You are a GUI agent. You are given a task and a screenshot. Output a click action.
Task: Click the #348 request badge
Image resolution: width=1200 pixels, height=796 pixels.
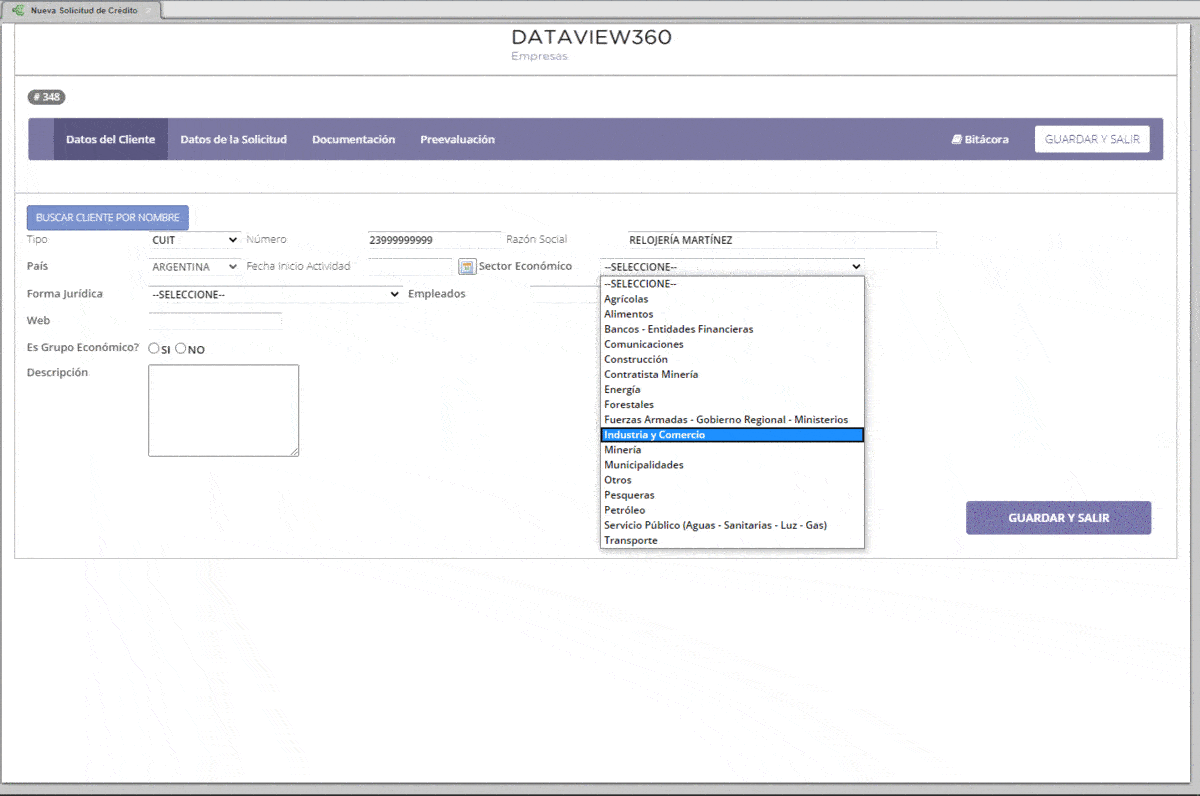46,97
